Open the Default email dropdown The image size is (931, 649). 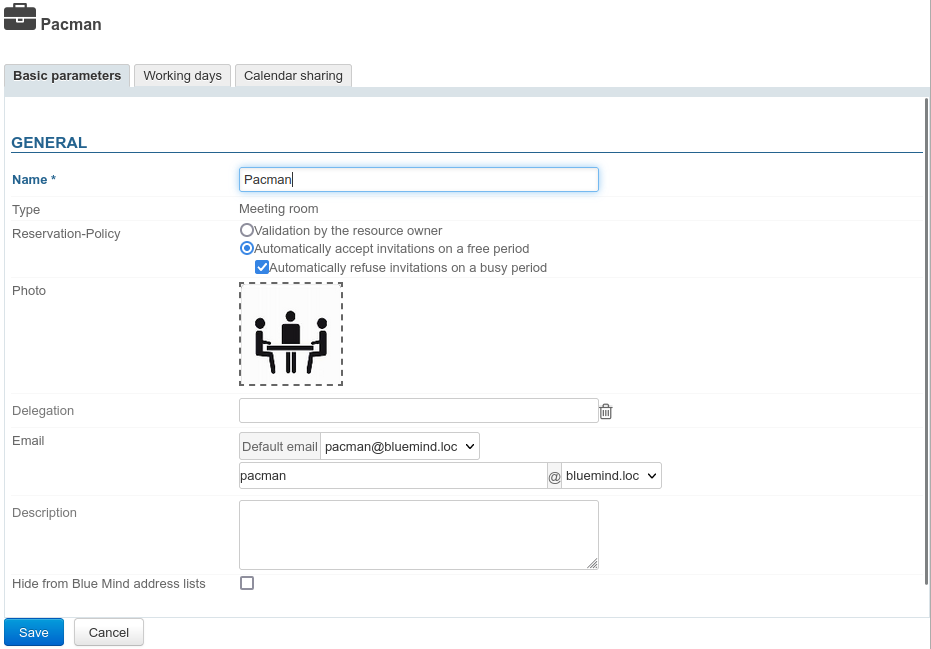tap(400, 446)
